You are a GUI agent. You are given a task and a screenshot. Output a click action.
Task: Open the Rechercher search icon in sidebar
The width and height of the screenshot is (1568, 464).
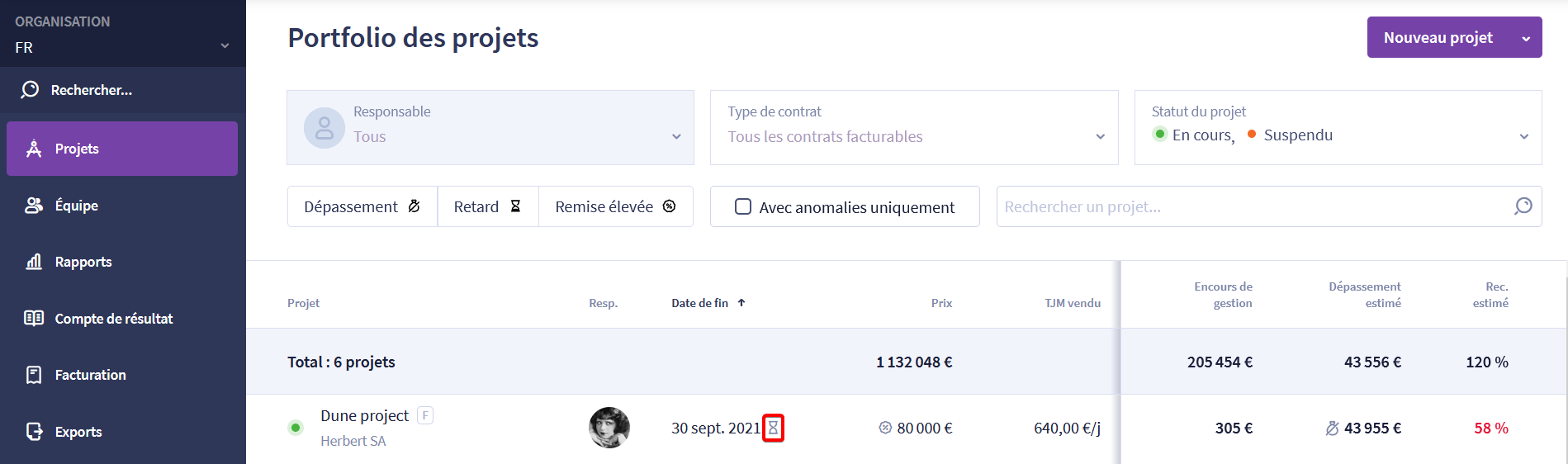coord(30,89)
